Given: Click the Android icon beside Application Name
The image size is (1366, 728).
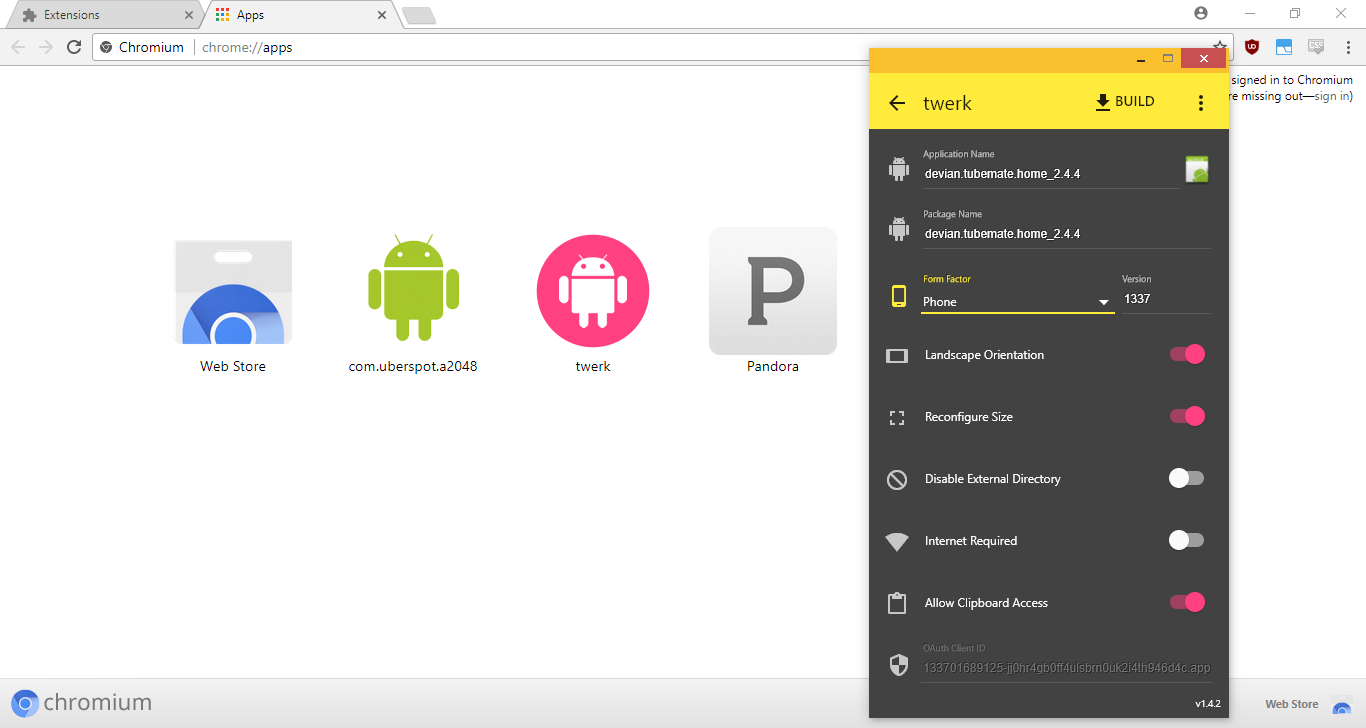Looking at the screenshot, I should pyautogui.click(x=898, y=169).
